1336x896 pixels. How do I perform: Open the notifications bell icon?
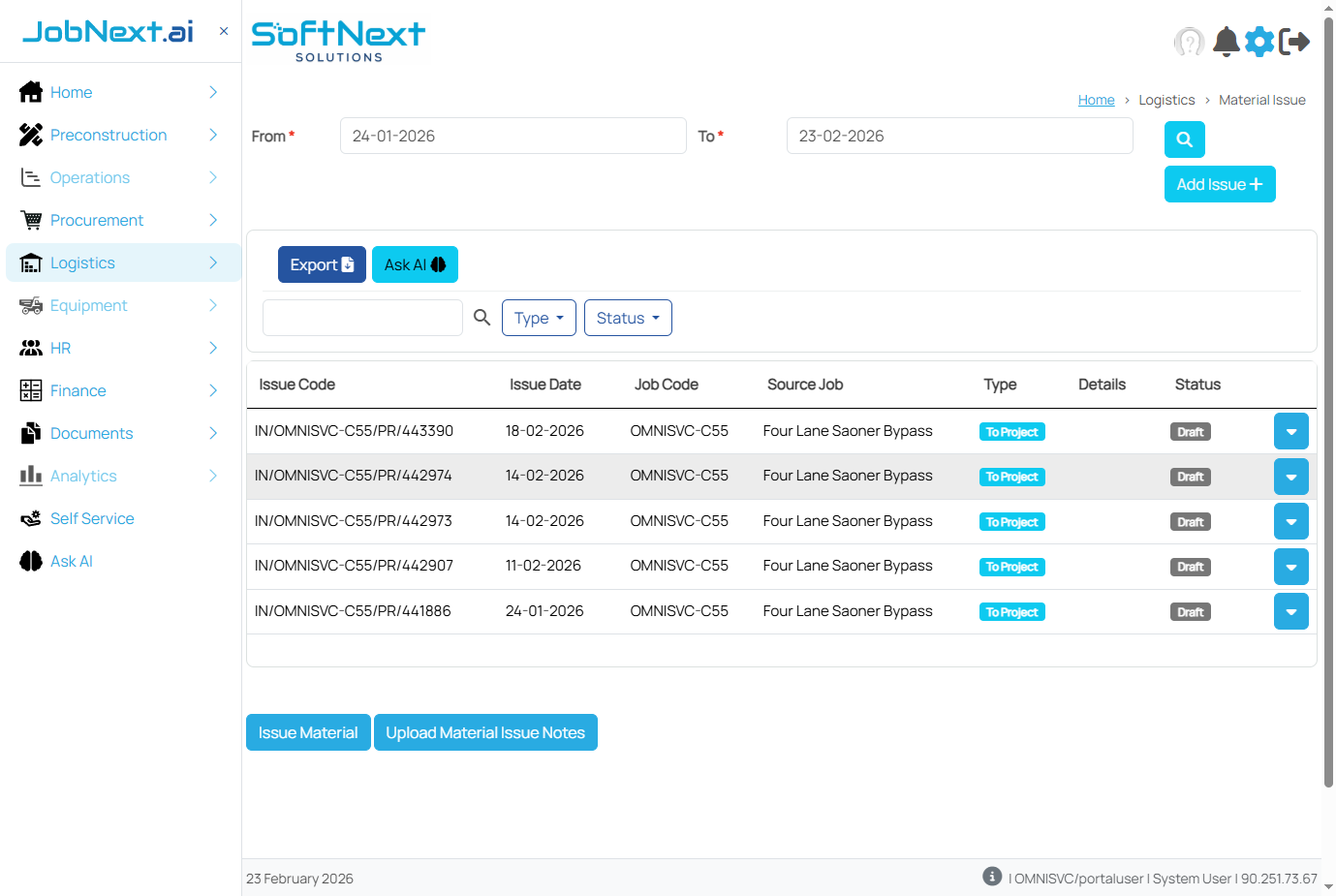tap(1226, 42)
